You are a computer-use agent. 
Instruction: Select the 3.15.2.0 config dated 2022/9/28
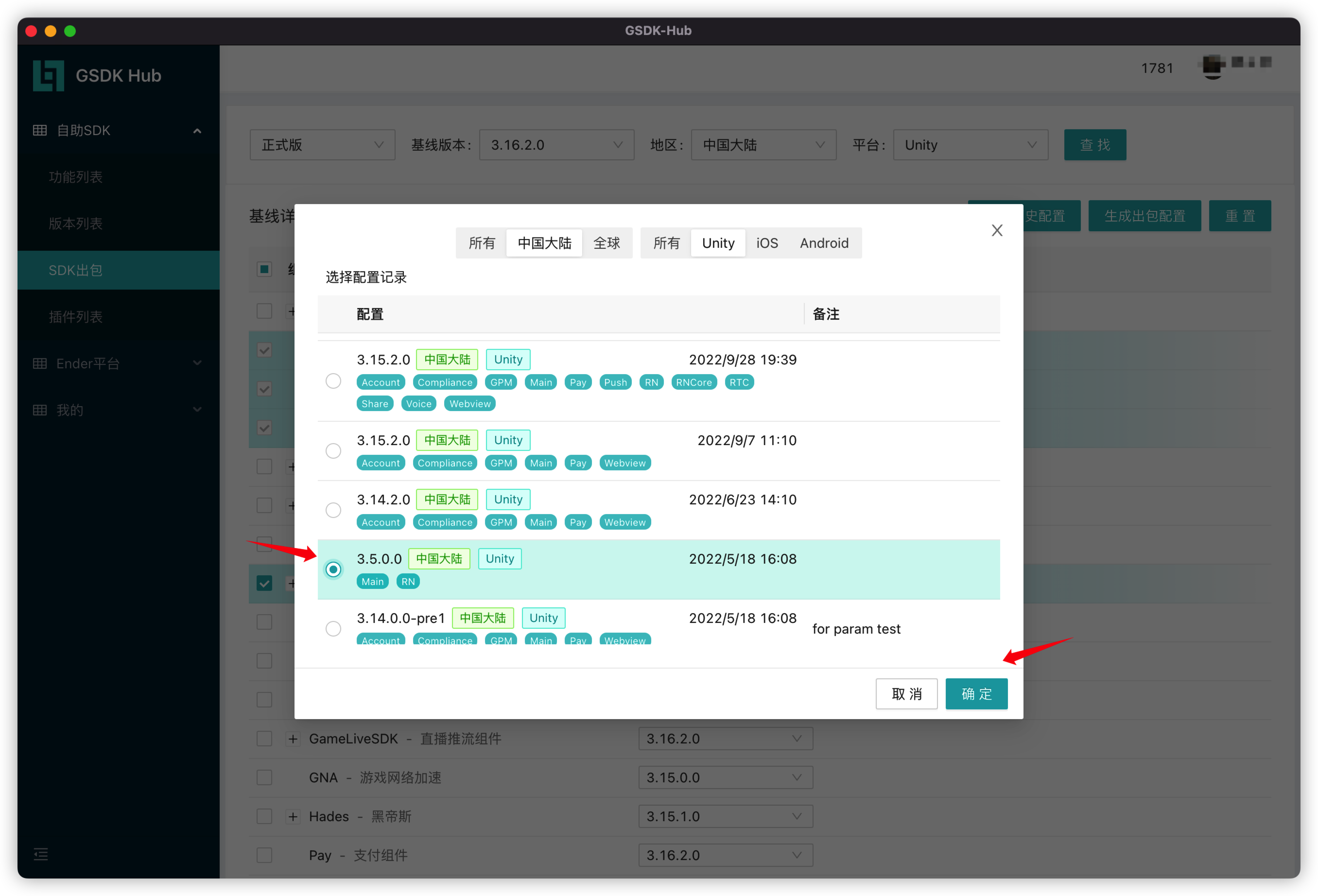coord(333,381)
